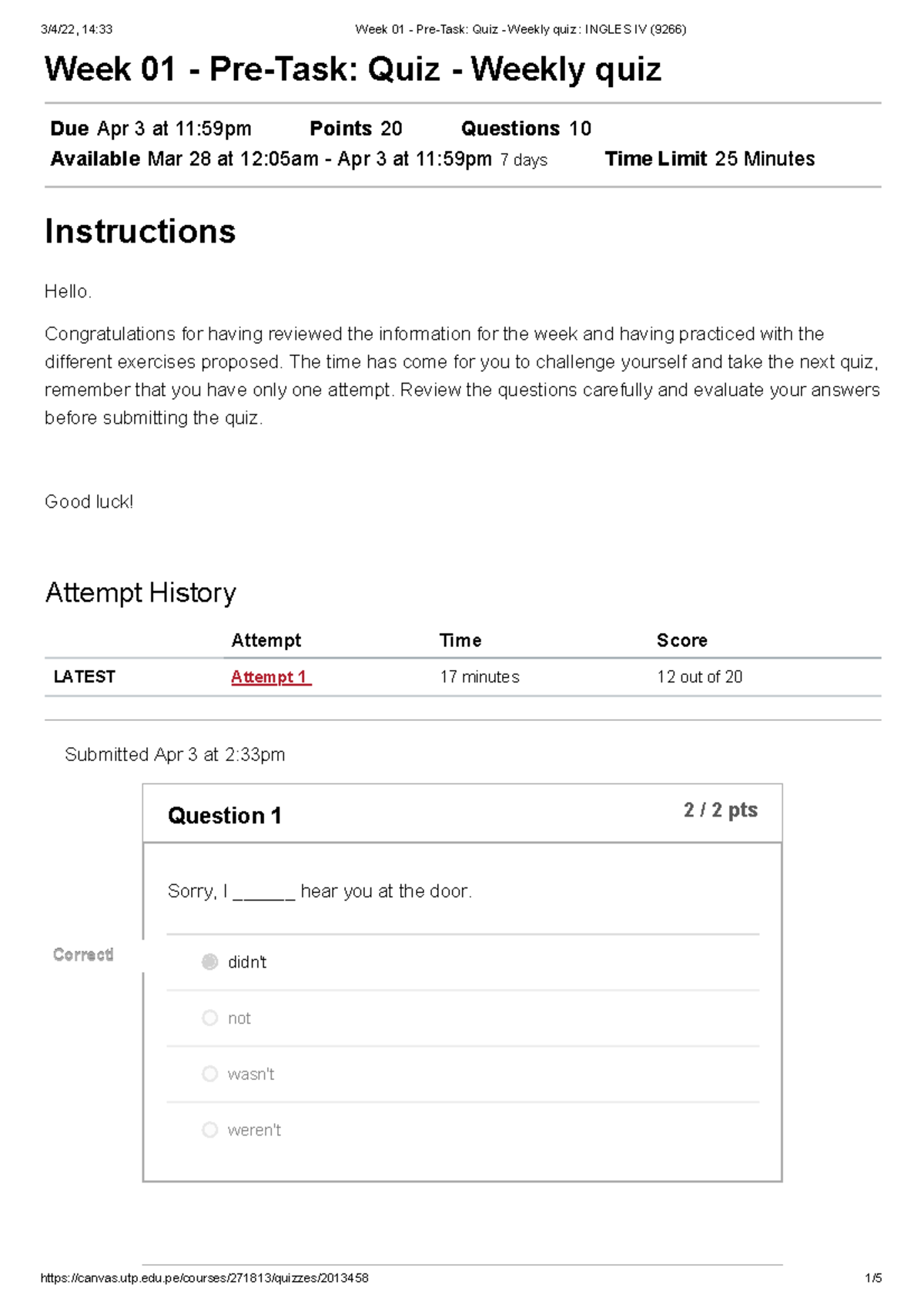The width and height of the screenshot is (924, 1308).
Task: Click the "2 / 2 pts" score label
Action: tap(720, 810)
